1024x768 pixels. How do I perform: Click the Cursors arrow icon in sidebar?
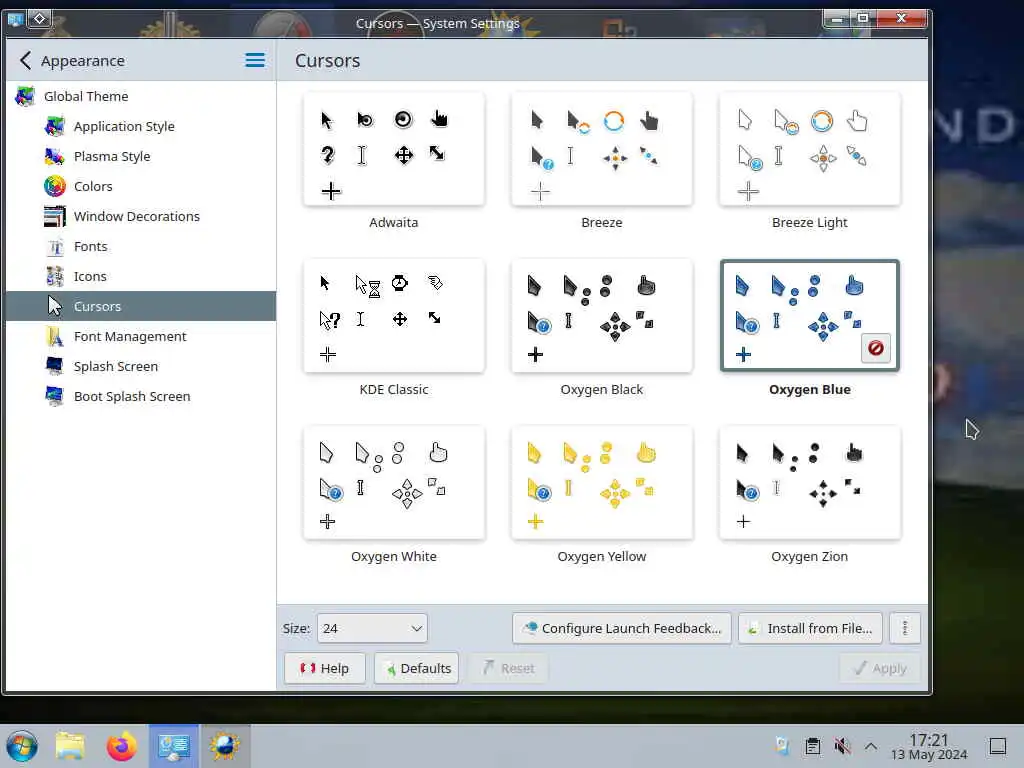tap(55, 306)
